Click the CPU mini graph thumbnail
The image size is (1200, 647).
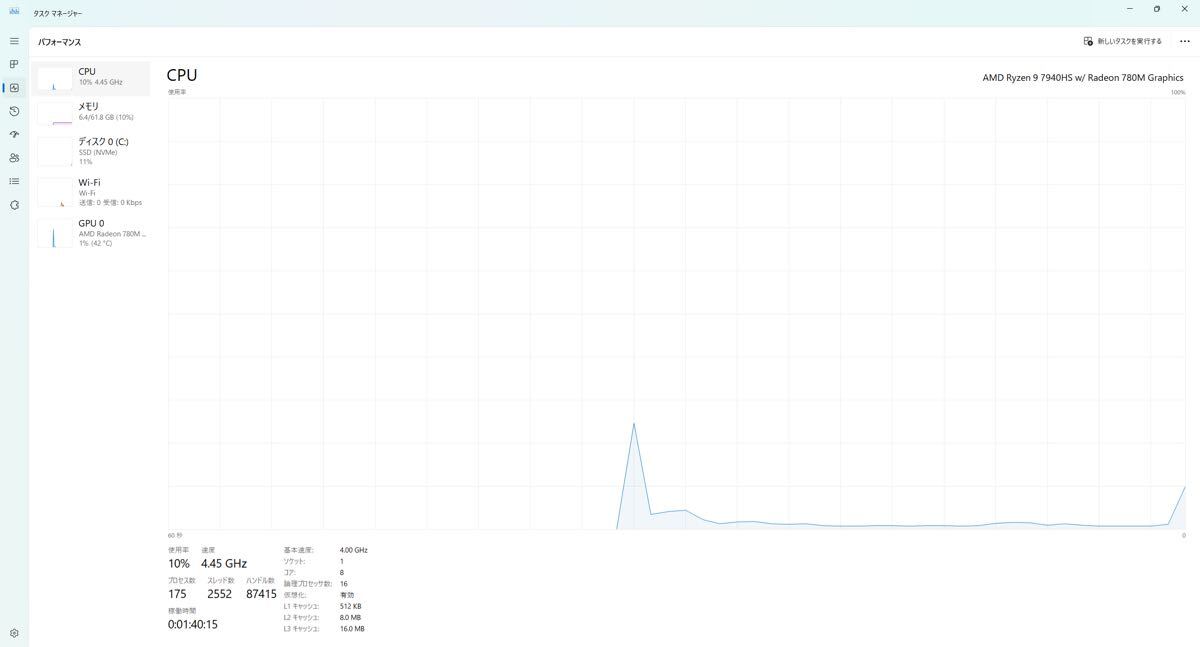(55, 79)
